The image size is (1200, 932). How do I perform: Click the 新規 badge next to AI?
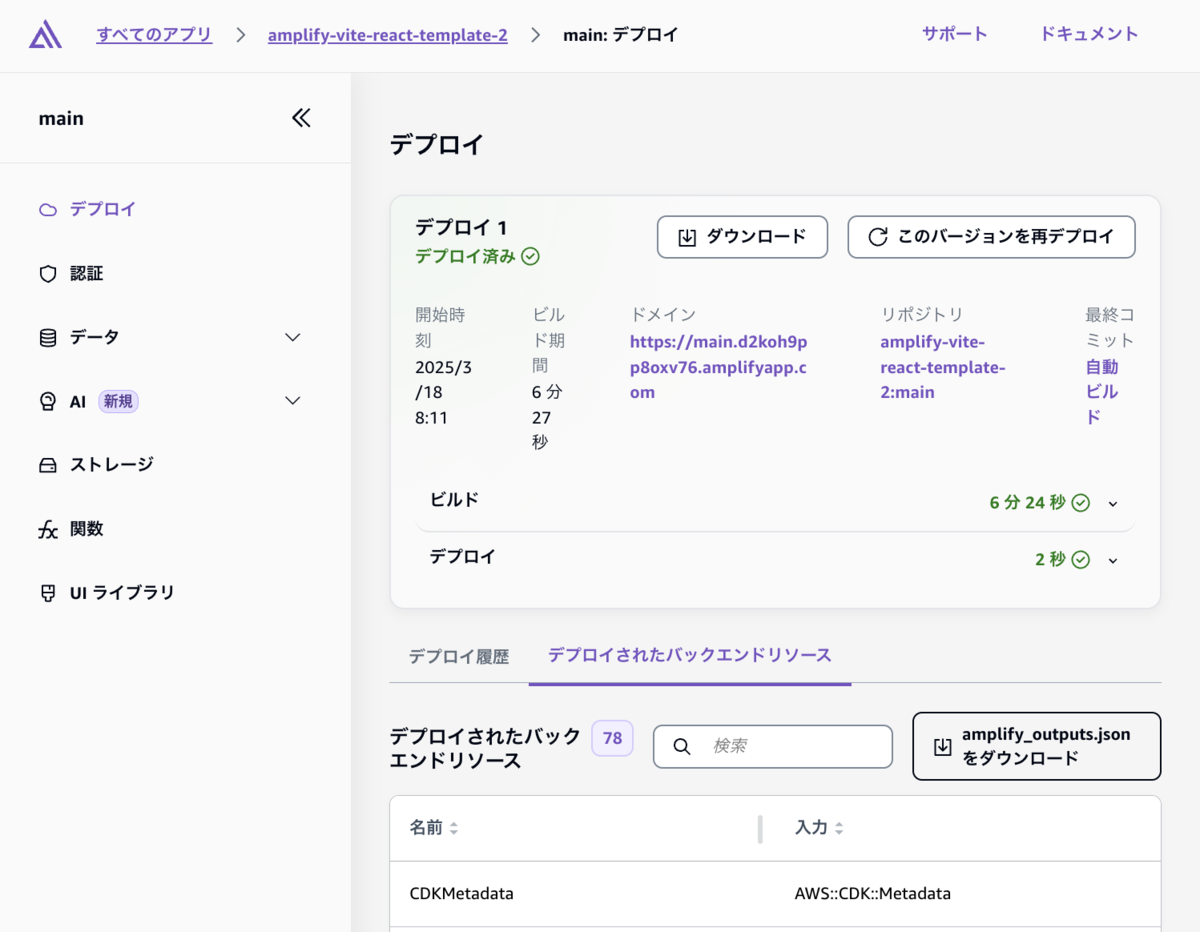pyautogui.click(x=118, y=401)
